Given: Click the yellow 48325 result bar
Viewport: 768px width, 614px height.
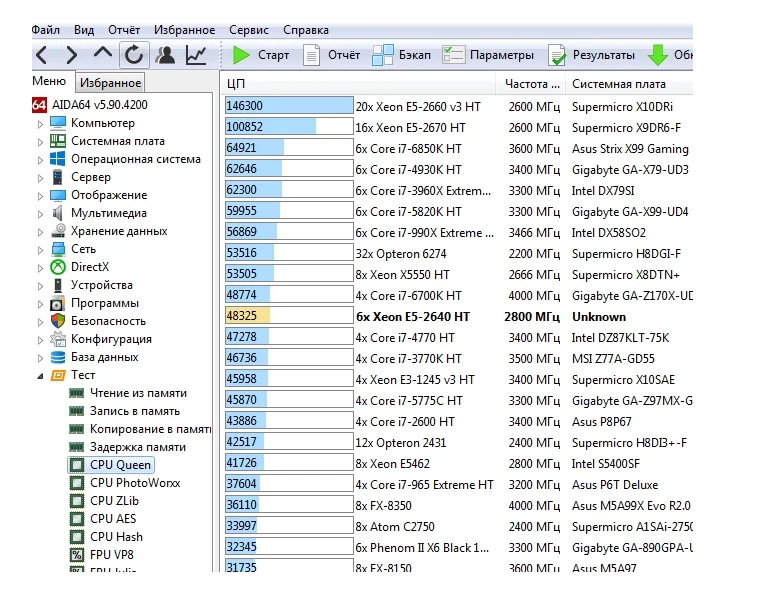Looking at the screenshot, I should (x=289, y=316).
